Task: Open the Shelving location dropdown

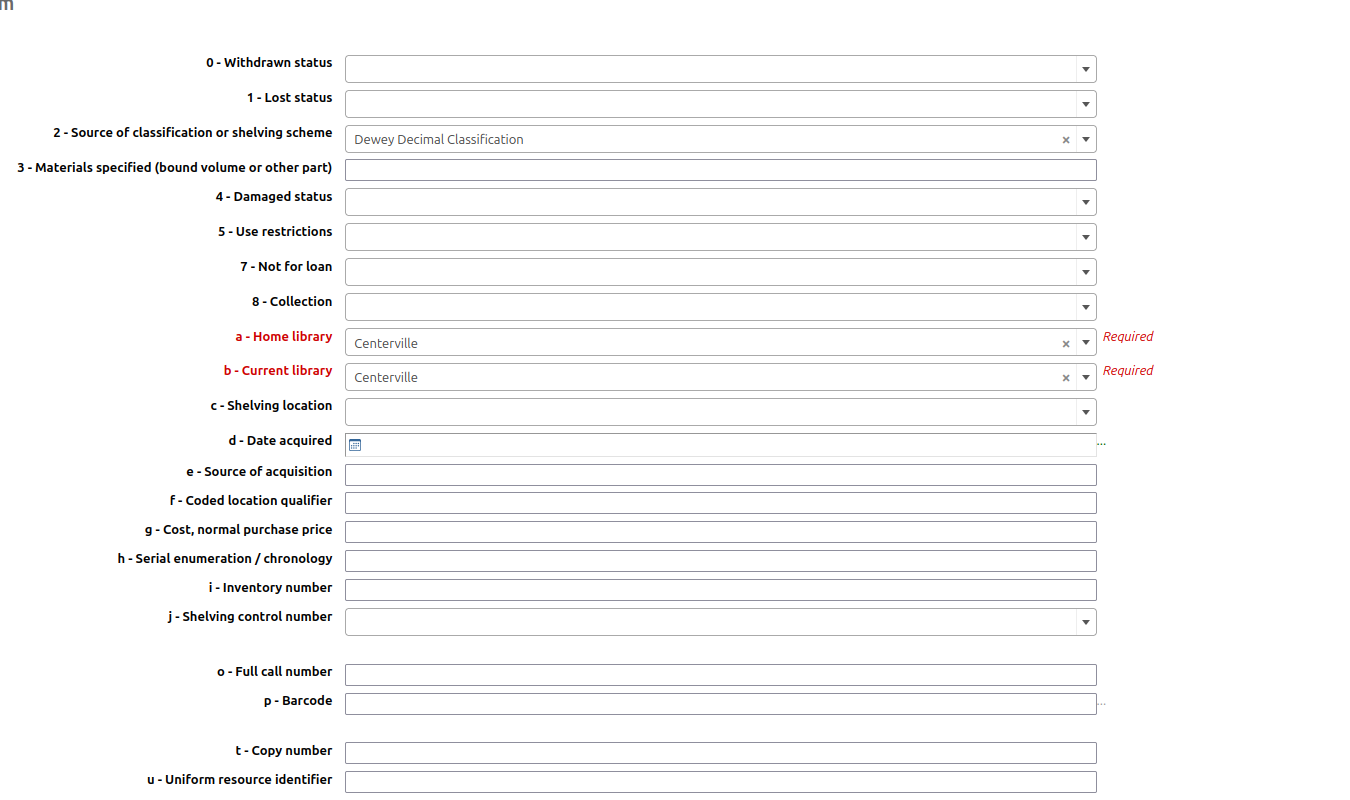Action: 1085,412
